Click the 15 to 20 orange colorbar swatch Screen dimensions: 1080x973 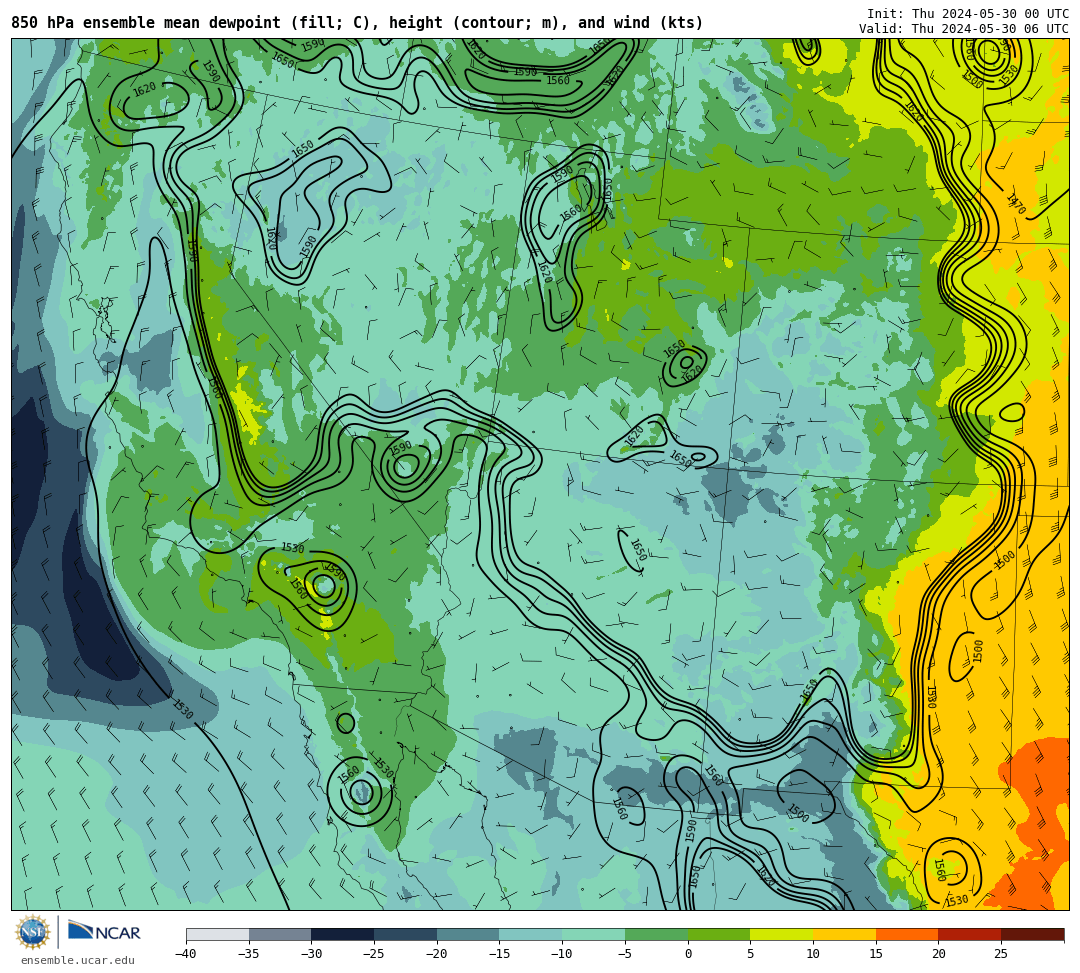907,934
